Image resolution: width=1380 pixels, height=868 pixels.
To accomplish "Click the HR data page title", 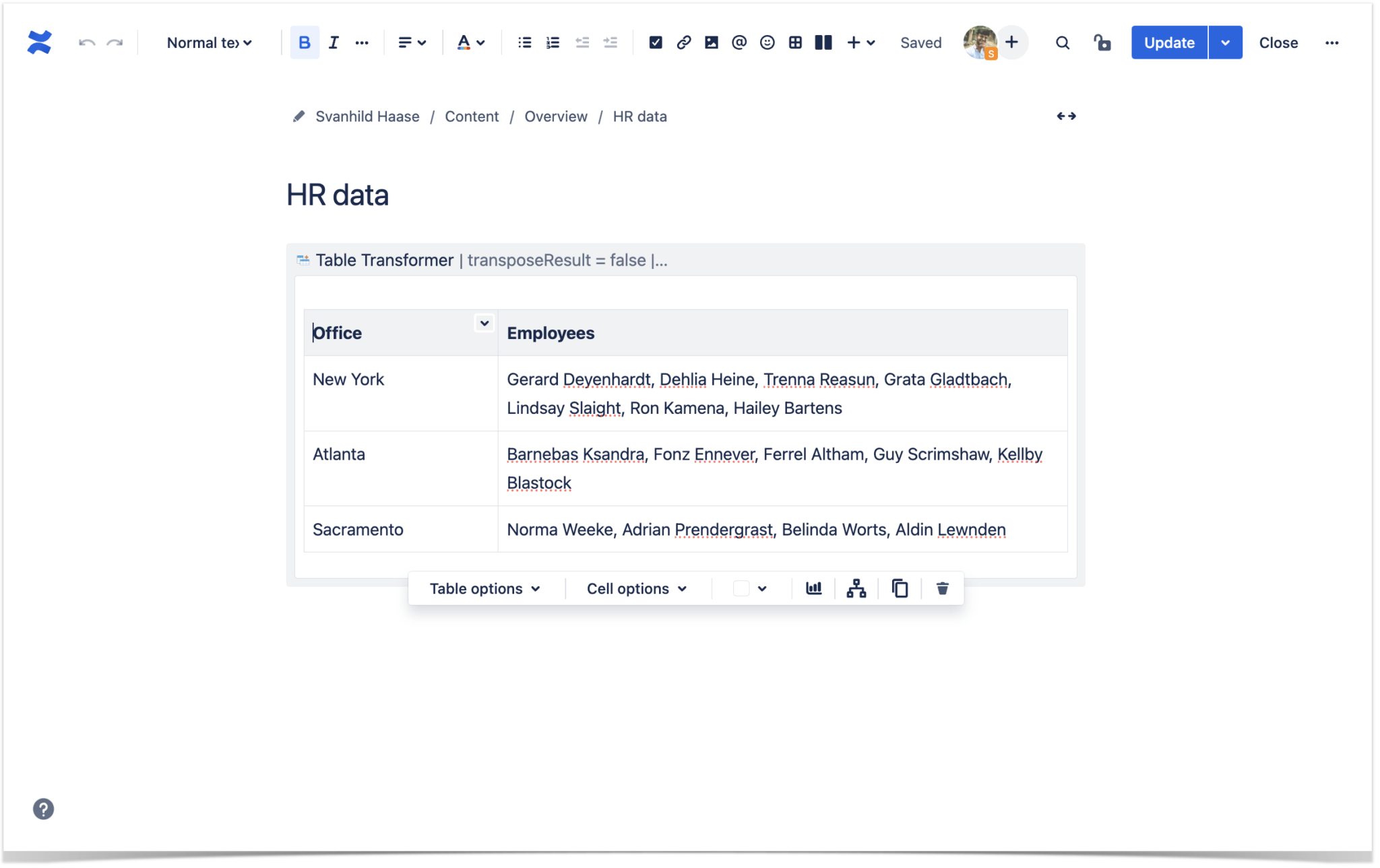I will [338, 195].
